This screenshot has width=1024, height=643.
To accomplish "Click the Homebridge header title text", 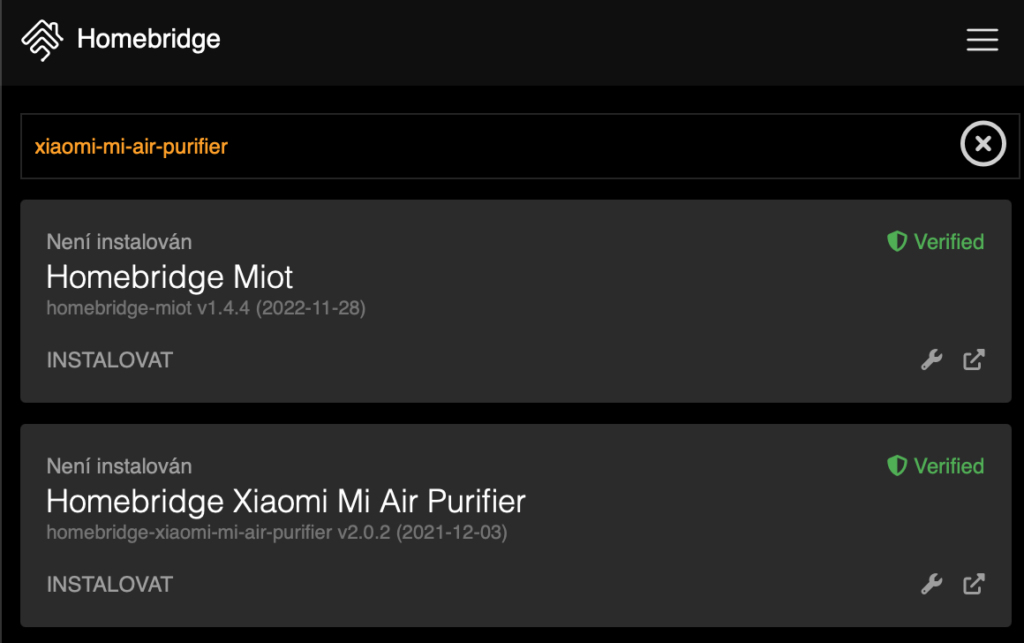I will [148, 40].
